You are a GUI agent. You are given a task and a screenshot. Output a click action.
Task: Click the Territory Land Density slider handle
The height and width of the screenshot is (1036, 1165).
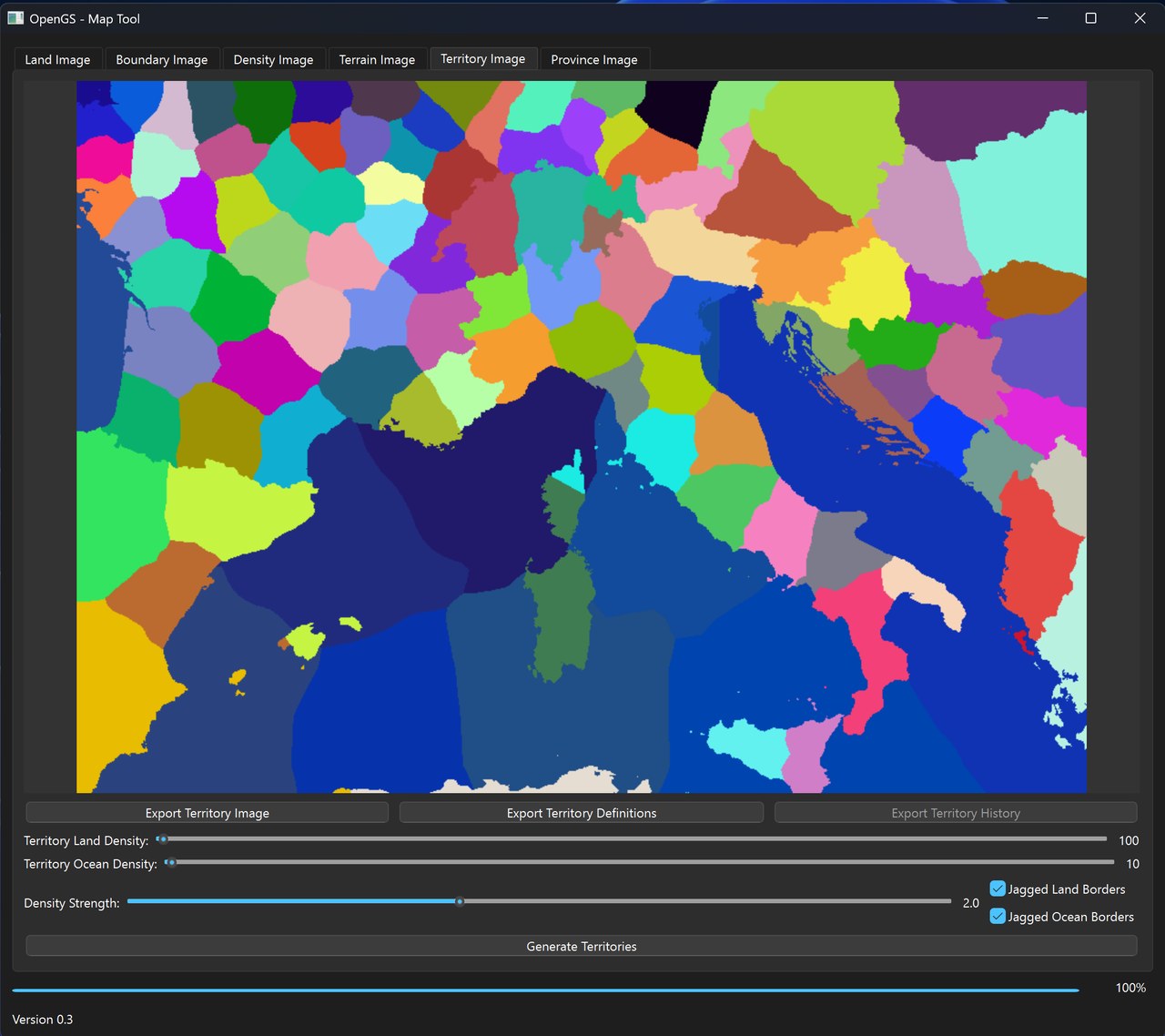click(163, 839)
